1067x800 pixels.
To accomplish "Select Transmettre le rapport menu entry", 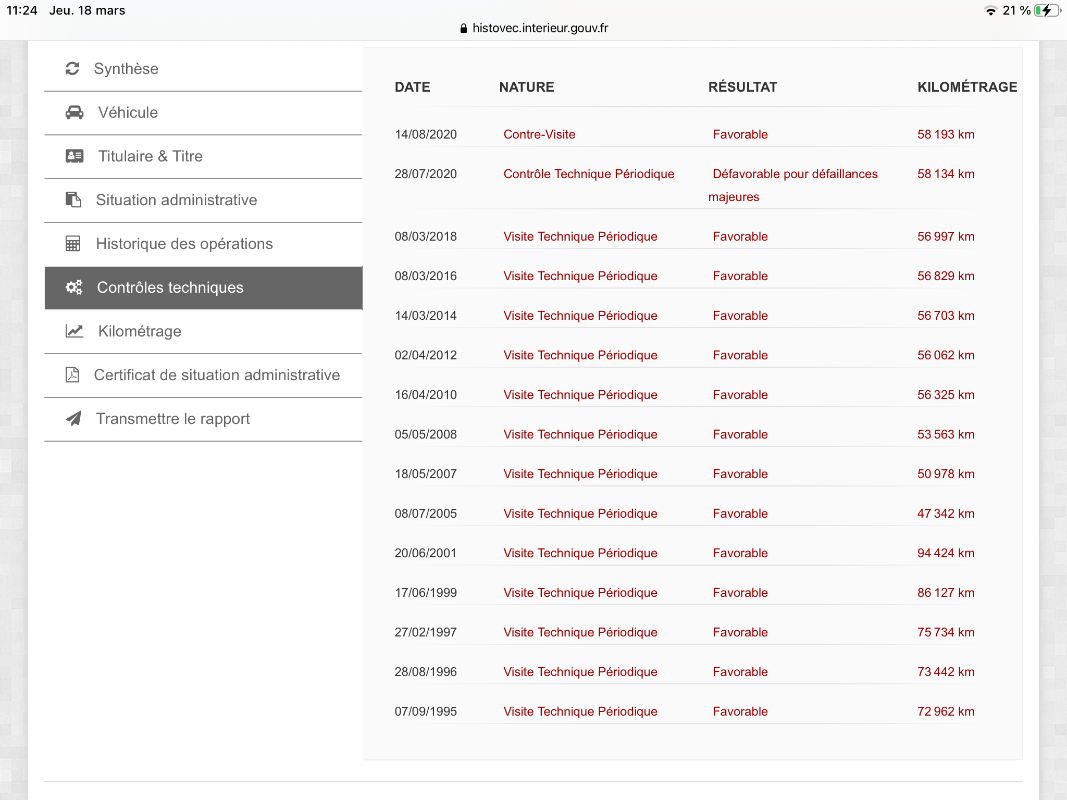I will [x=173, y=419].
